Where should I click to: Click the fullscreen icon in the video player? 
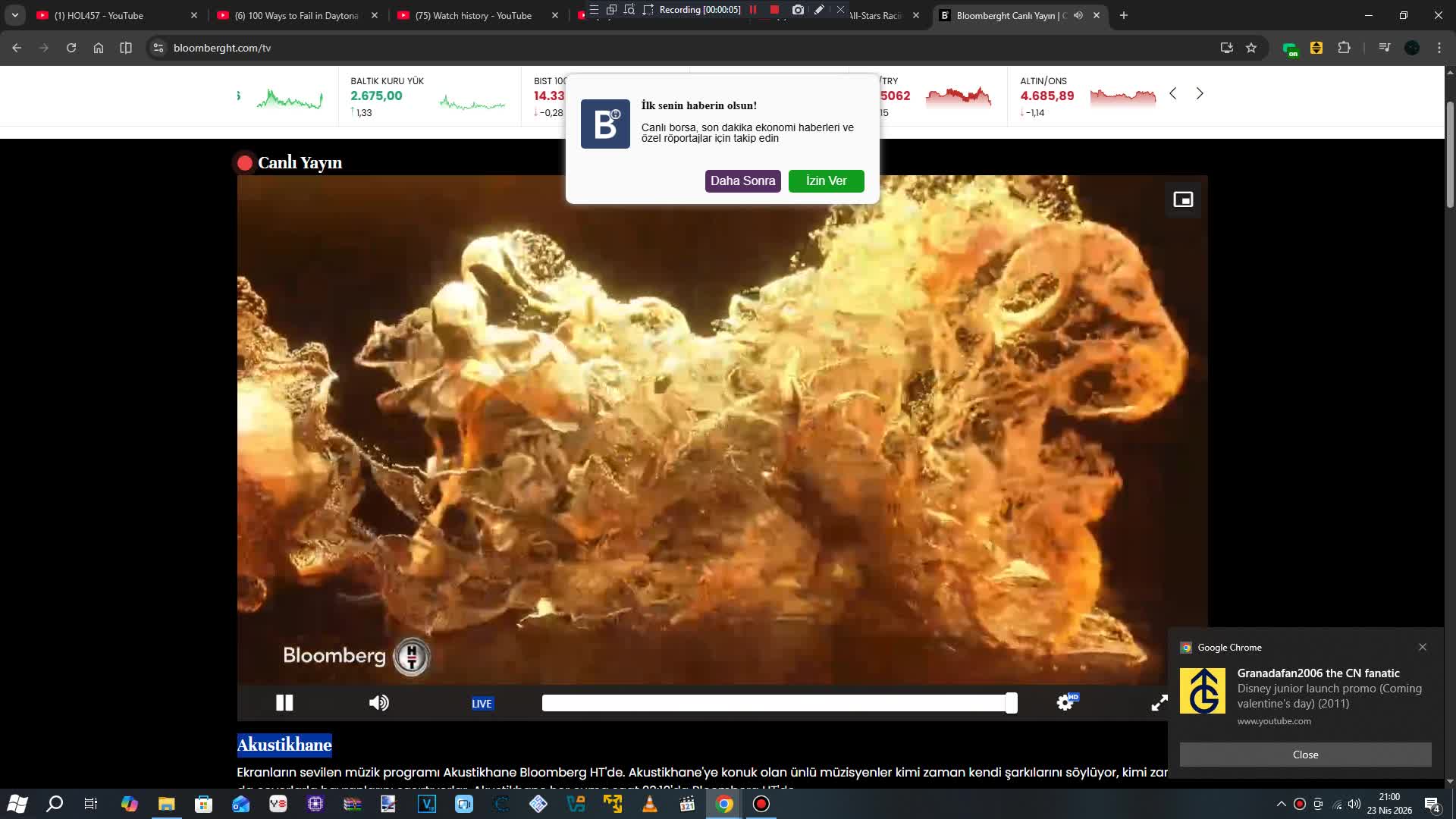(1159, 703)
